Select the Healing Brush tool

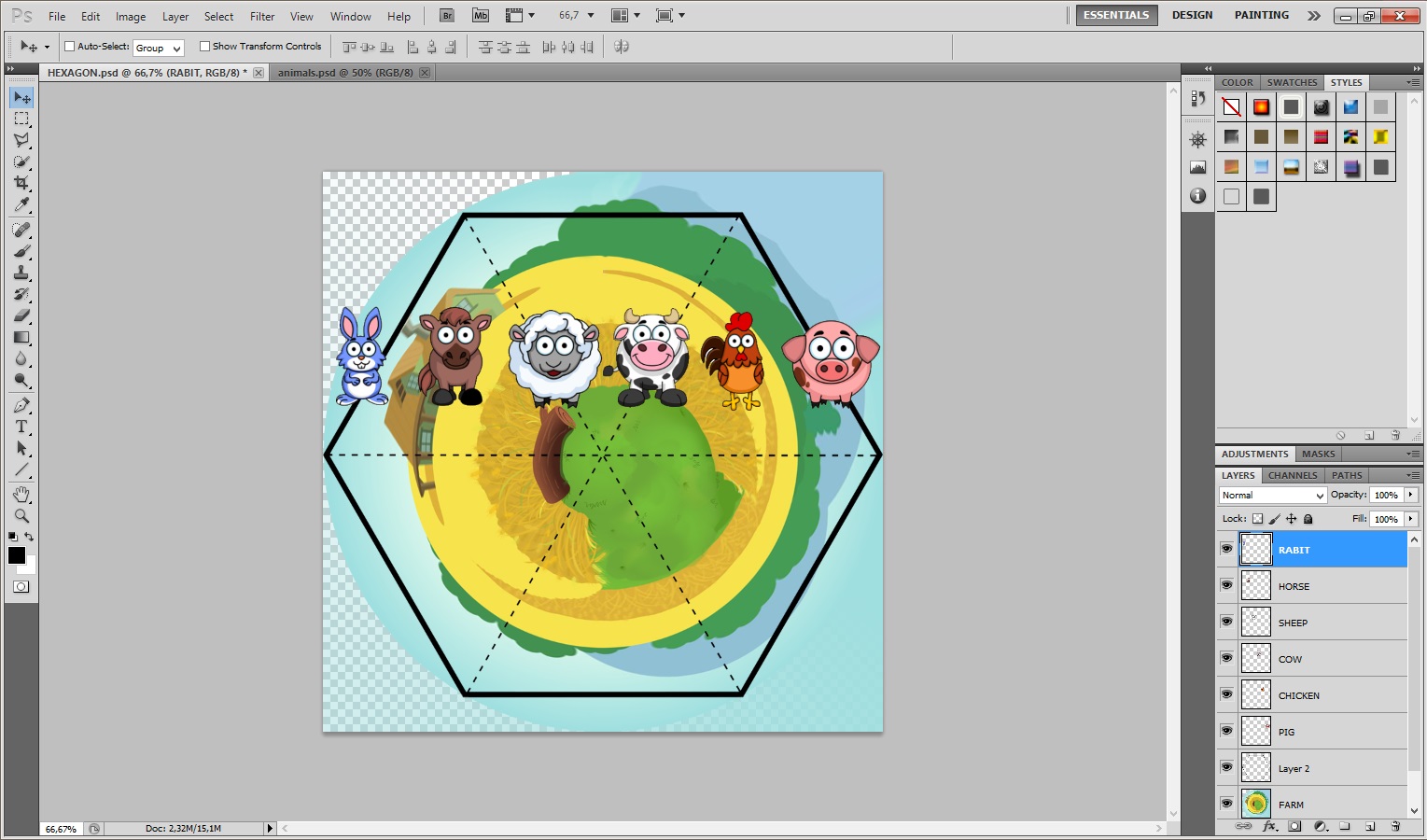pyautogui.click(x=21, y=230)
